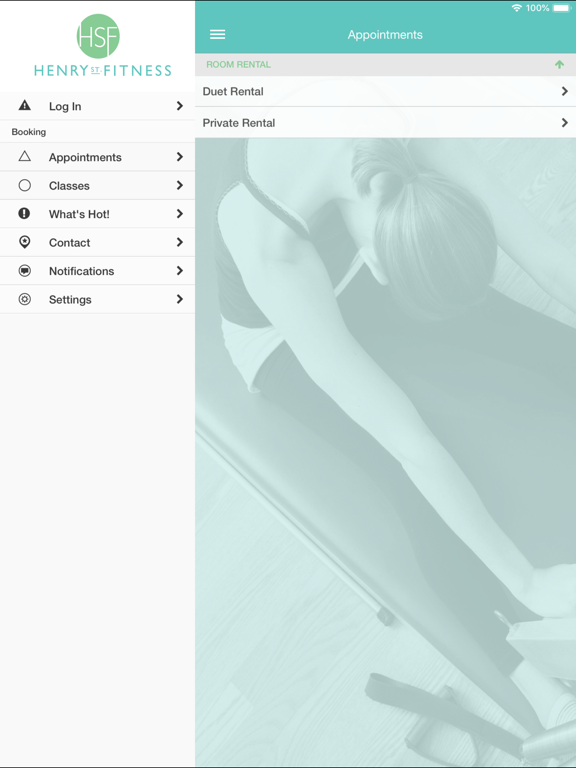Open the hamburger menu icon
Viewport: 576px width, 768px height.
(x=217, y=34)
